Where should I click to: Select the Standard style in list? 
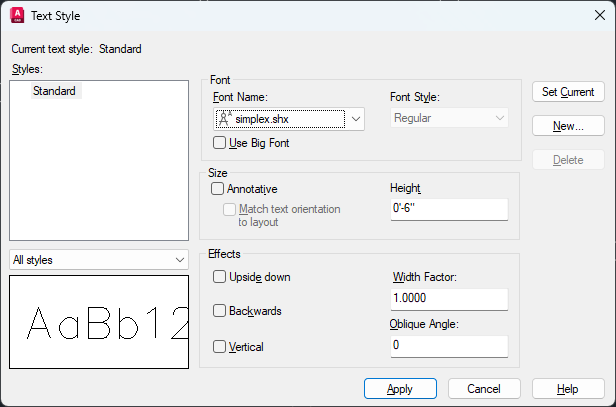point(54,91)
